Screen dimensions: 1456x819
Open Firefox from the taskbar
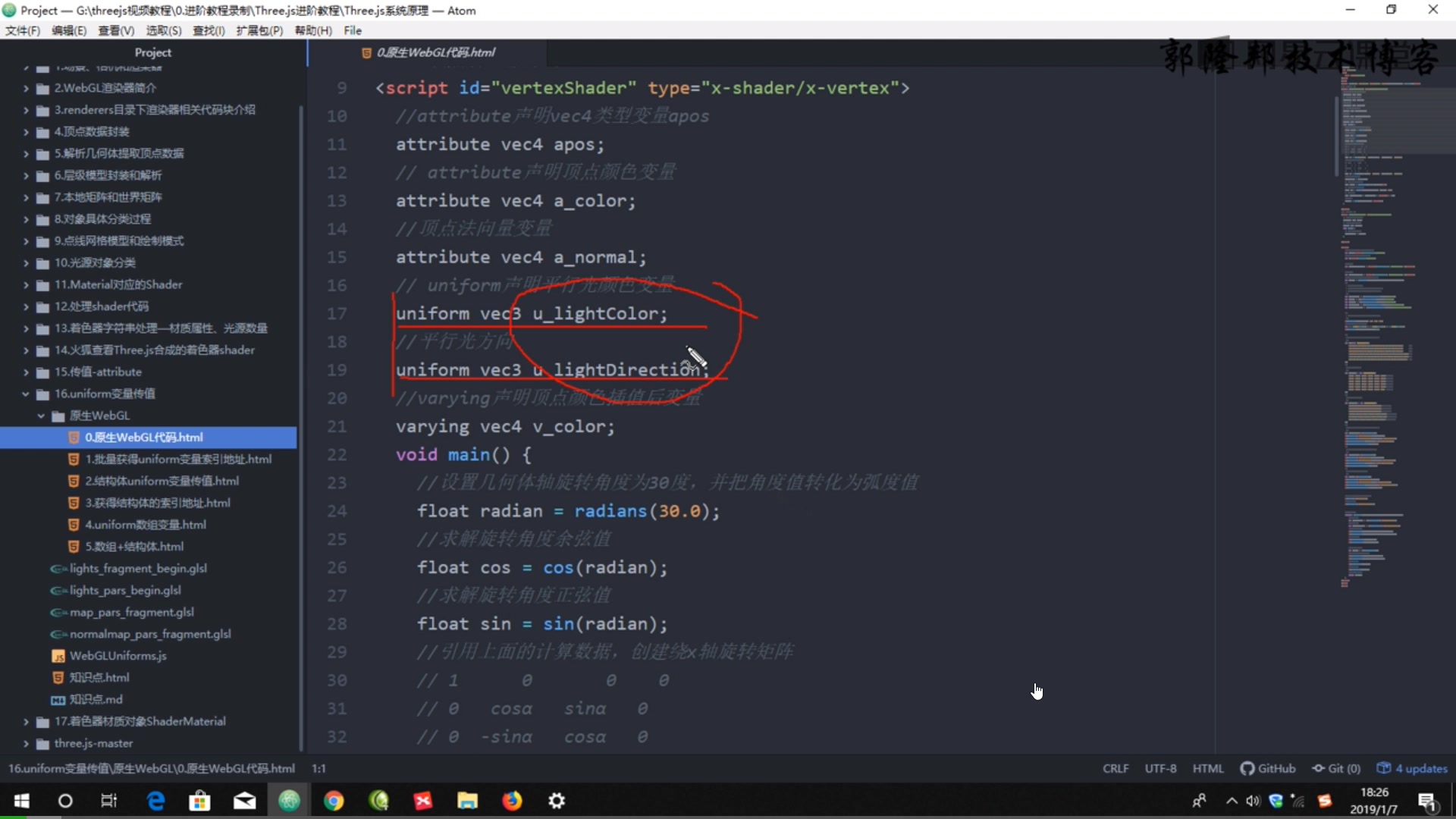coord(512,801)
